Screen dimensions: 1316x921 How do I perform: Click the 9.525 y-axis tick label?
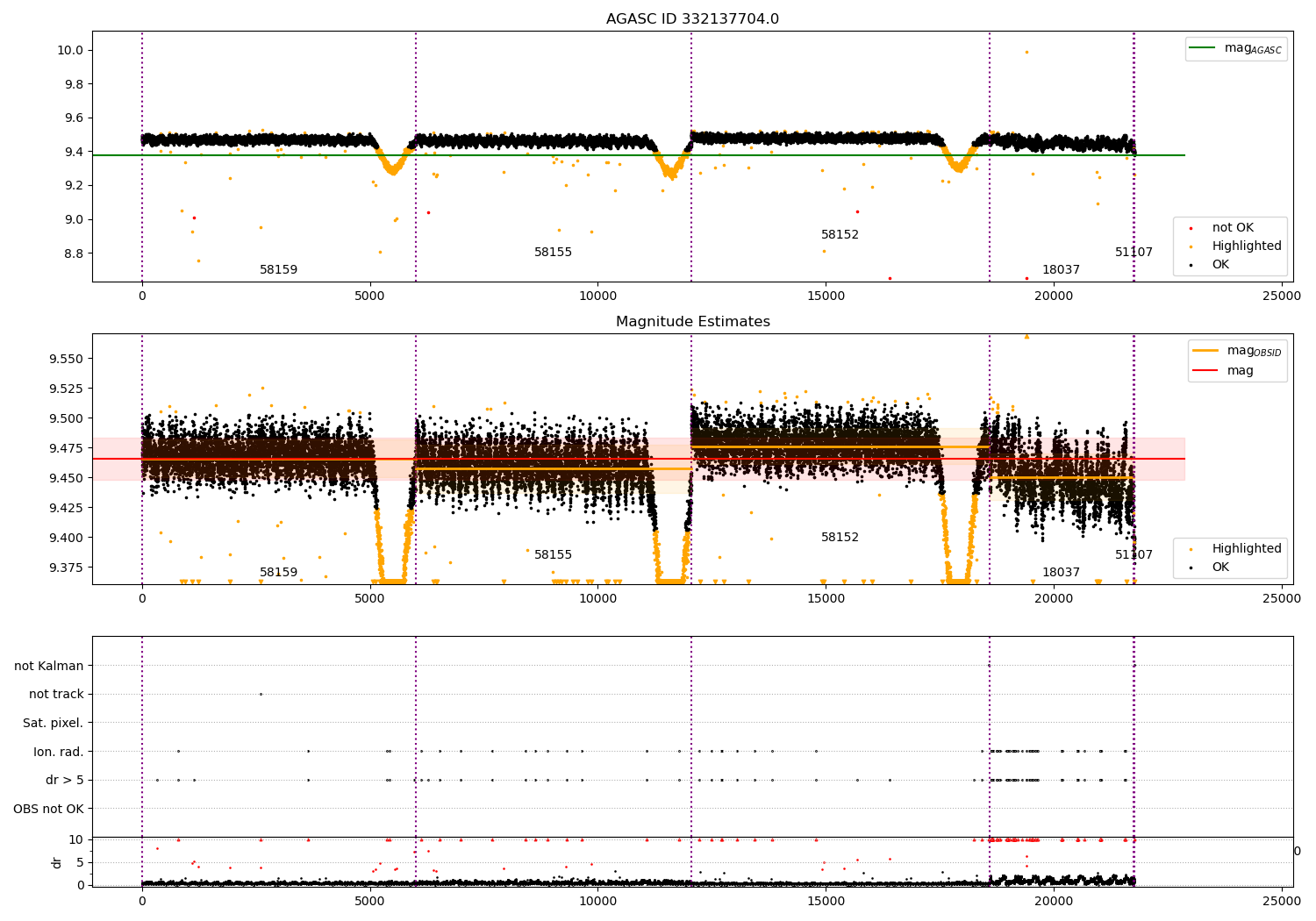(x=67, y=389)
